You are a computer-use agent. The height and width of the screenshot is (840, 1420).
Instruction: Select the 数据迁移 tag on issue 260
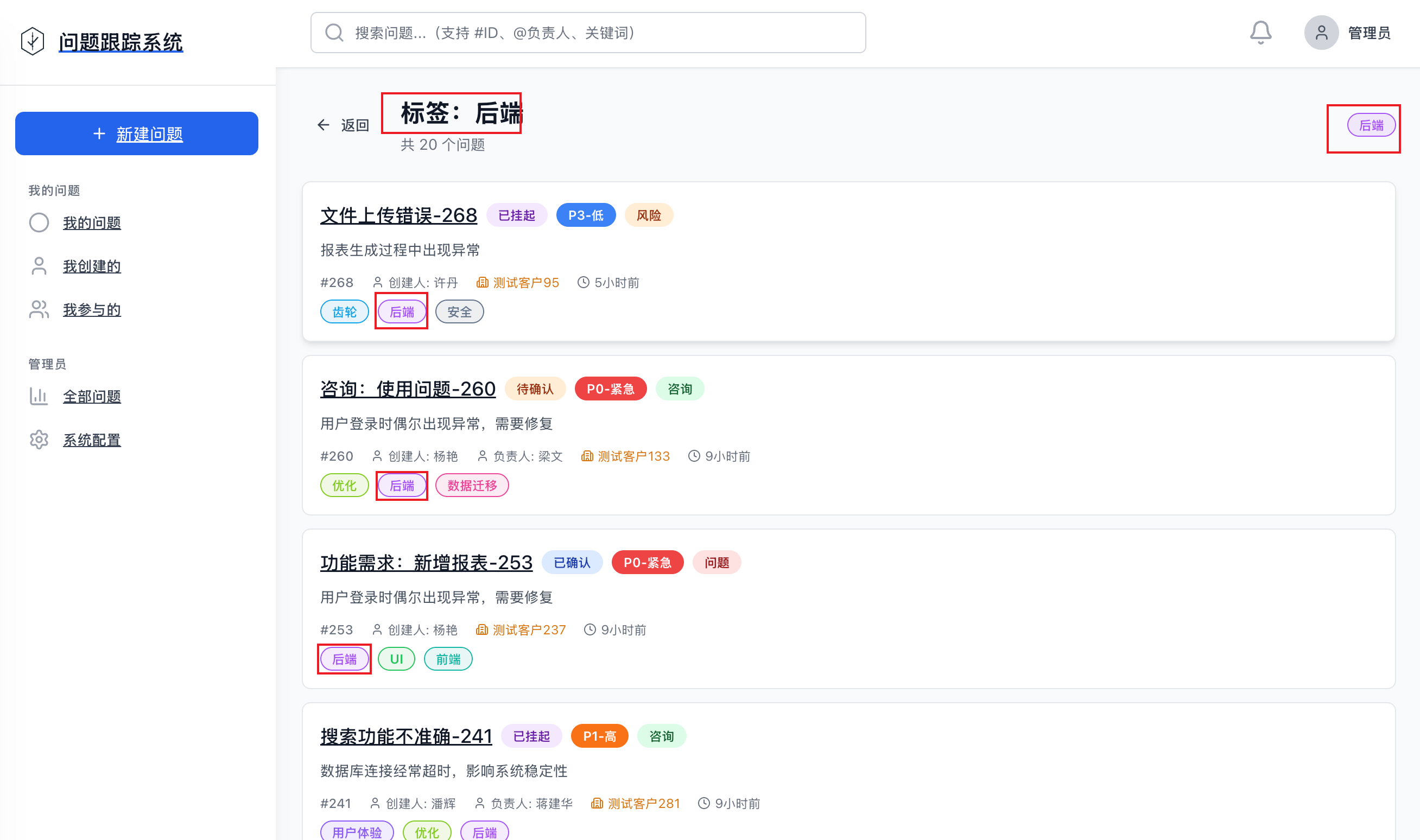[472, 486]
